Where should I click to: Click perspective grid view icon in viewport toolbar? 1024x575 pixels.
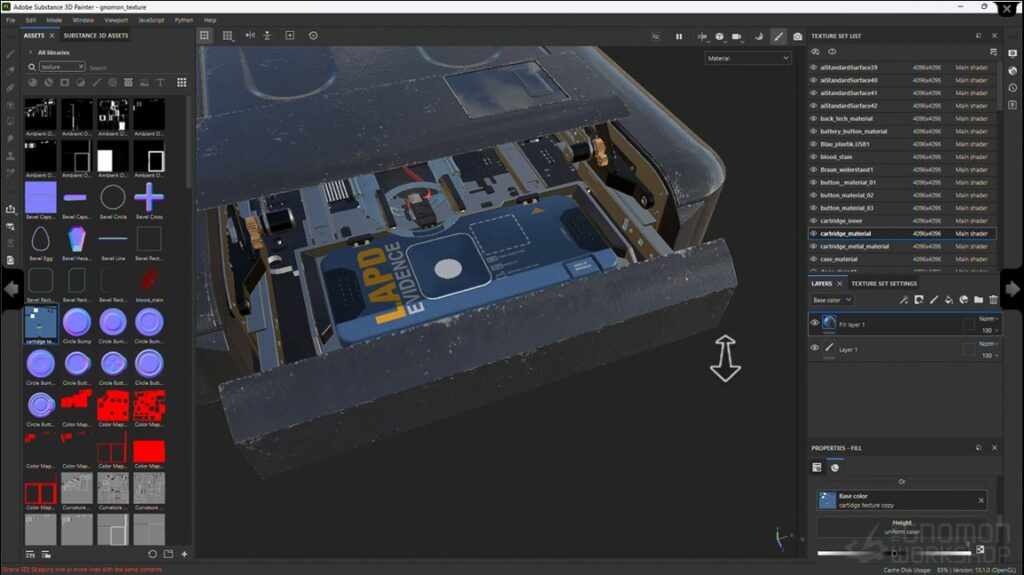[x=227, y=35]
